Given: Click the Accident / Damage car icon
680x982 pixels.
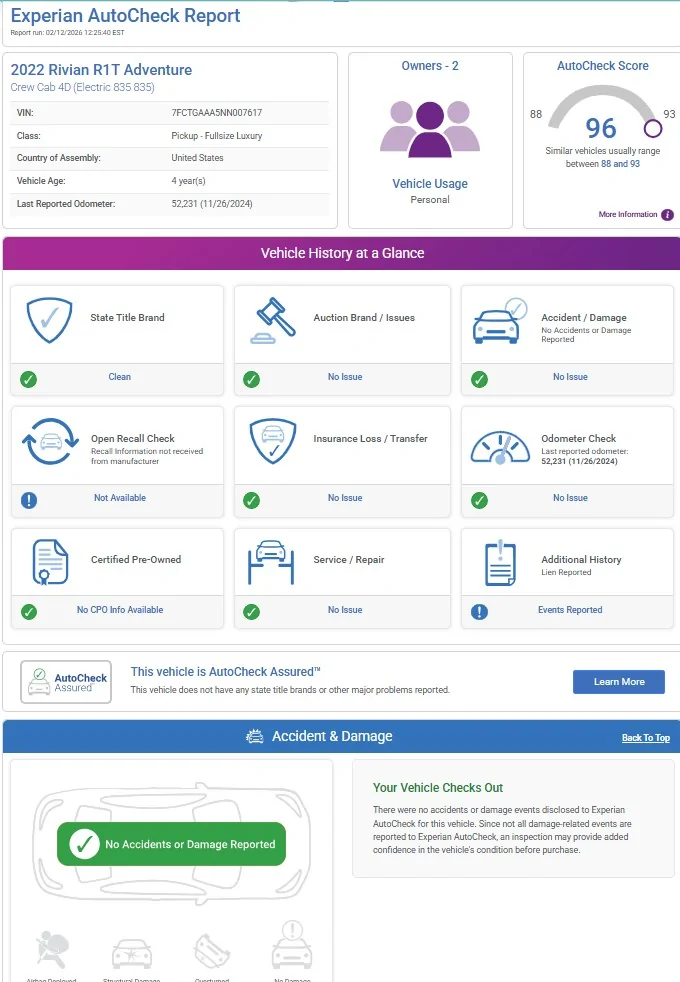Looking at the screenshot, I should point(500,321).
